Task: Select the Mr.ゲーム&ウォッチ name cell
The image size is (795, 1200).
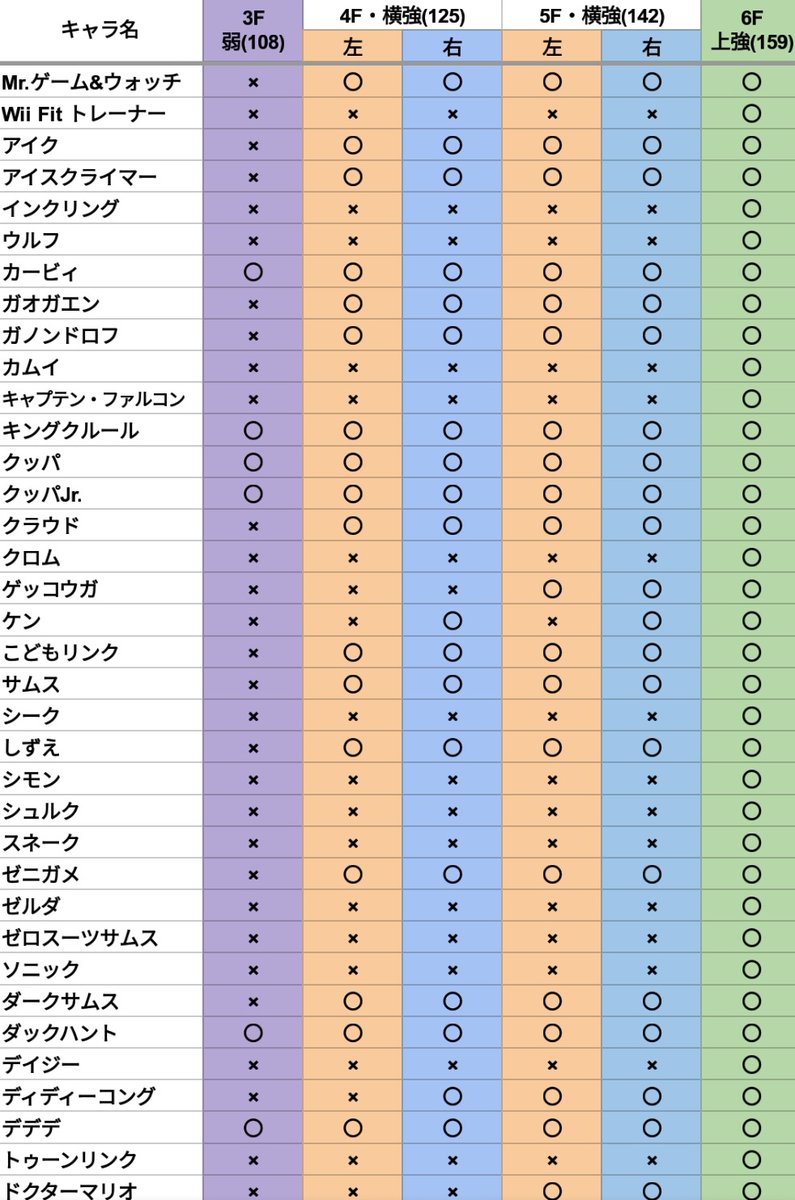Action: click(92, 82)
